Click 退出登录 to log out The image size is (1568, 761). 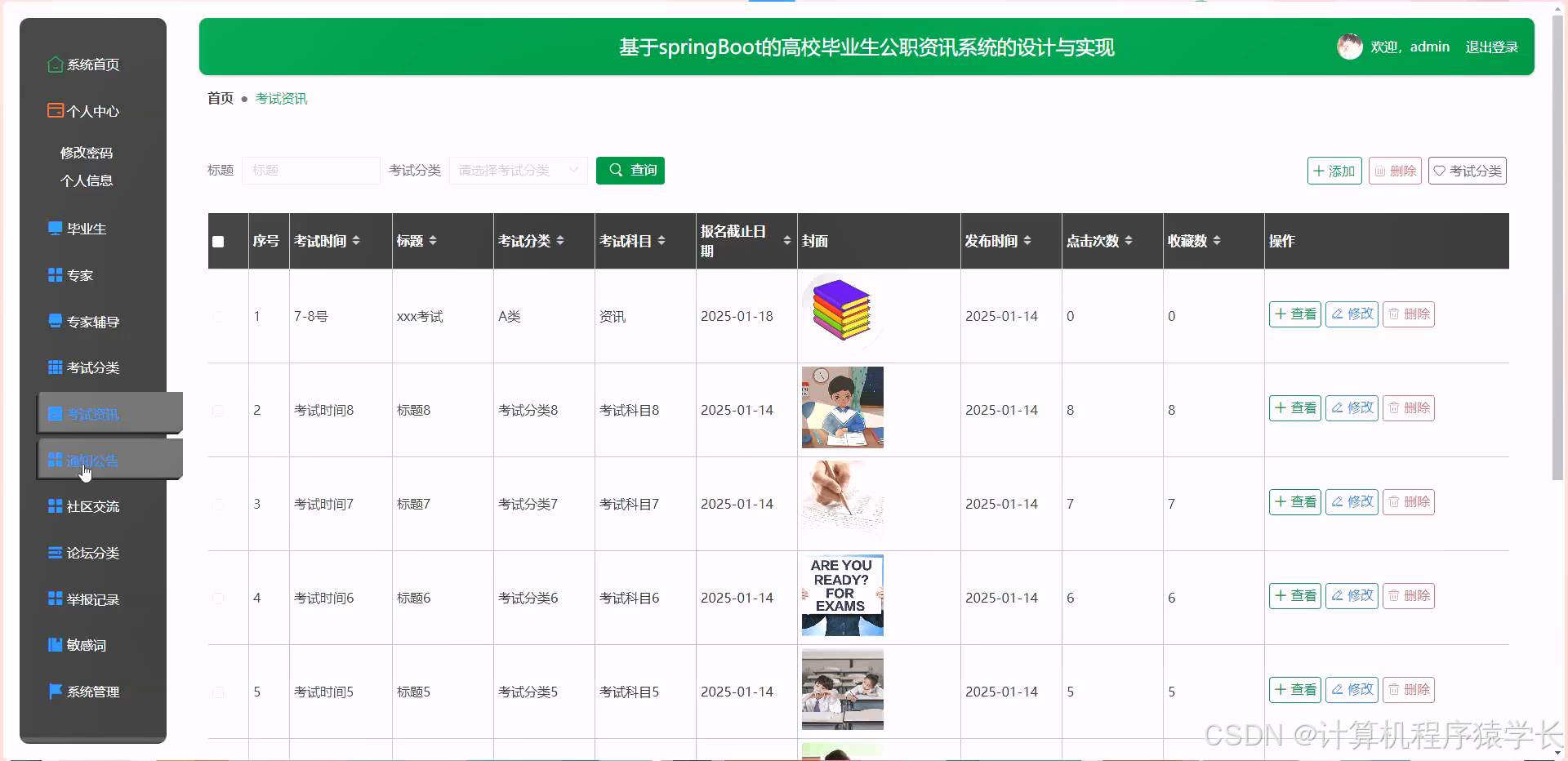[x=1490, y=47]
